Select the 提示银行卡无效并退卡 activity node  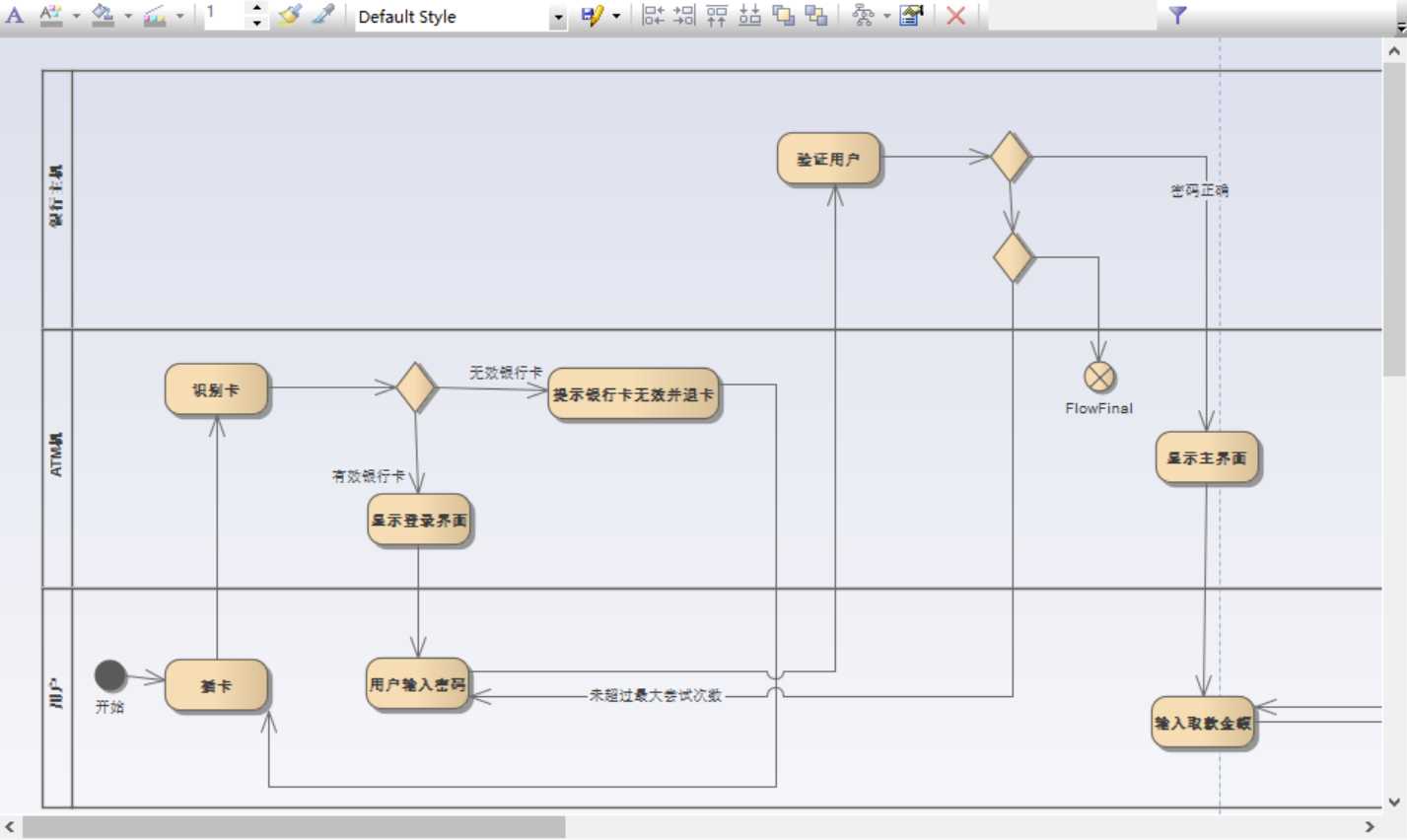point(633,394)
